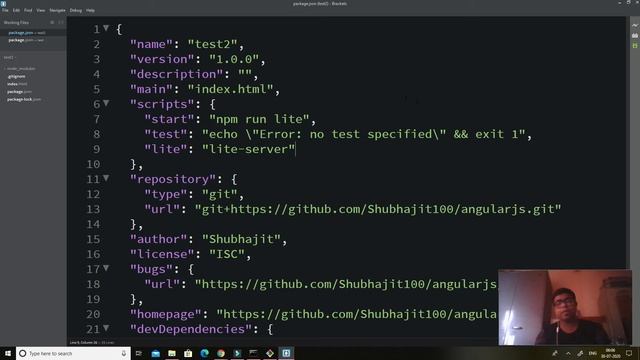This screenshot has width=640, height=360.
Task: Open Microsoft Store from the taskbar
Action: pyautogui.click(x=188, y=353)
